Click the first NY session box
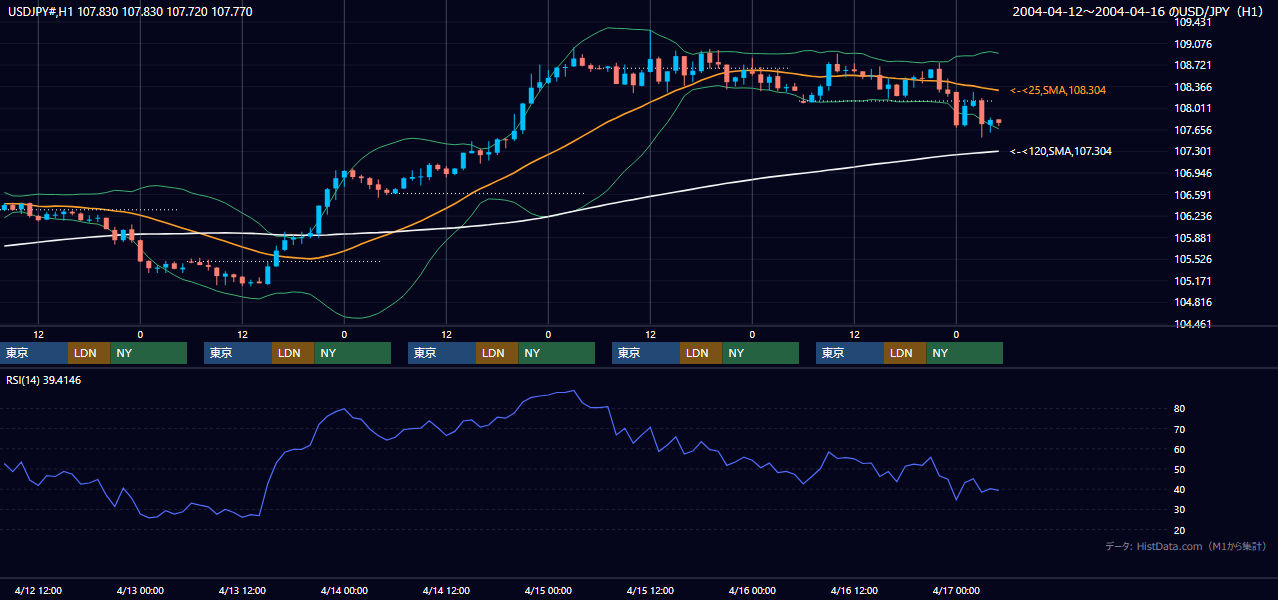This screenshot has height=600, width=1278. (149, 353)
